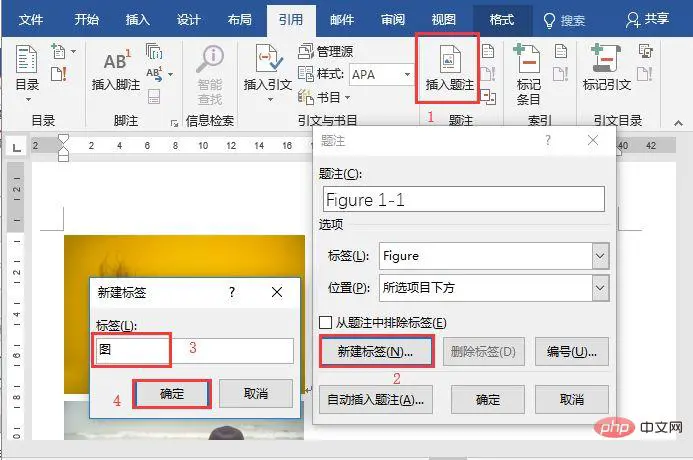
Task: Expand the 添加文字 dropdown arrow
Action: coord(73,52)
